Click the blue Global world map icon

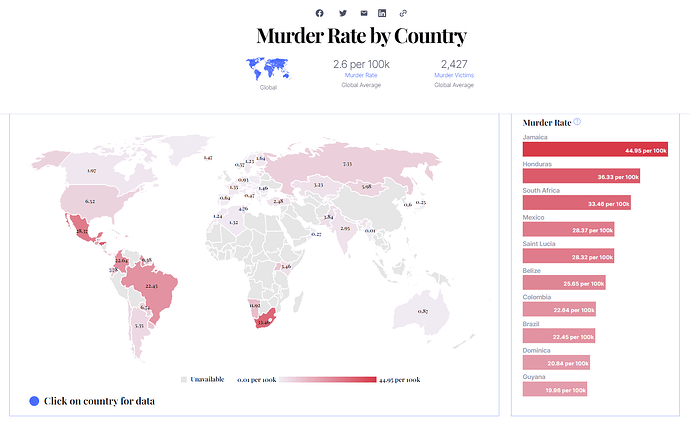point(267,70)
